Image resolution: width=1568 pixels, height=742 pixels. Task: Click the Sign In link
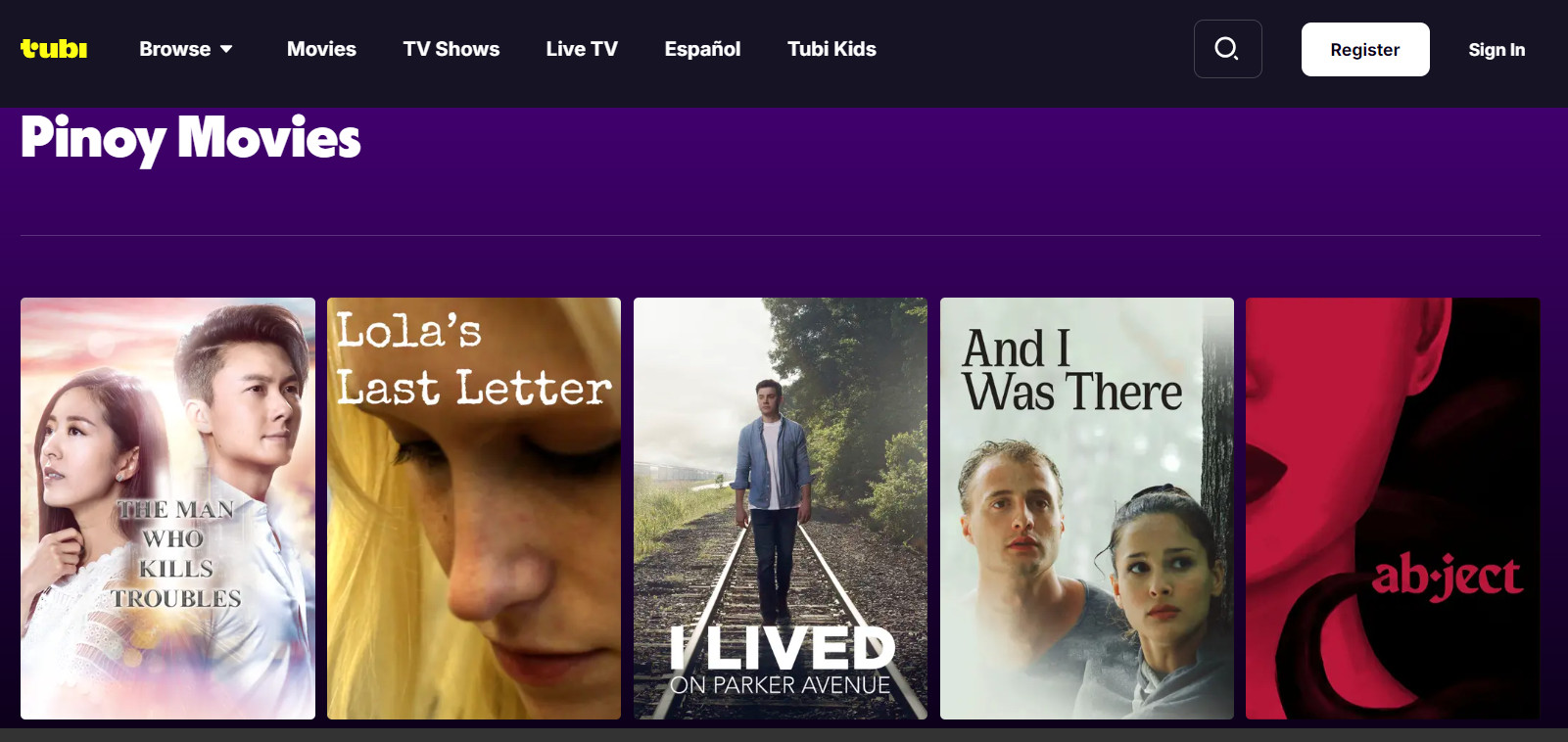1497,50
